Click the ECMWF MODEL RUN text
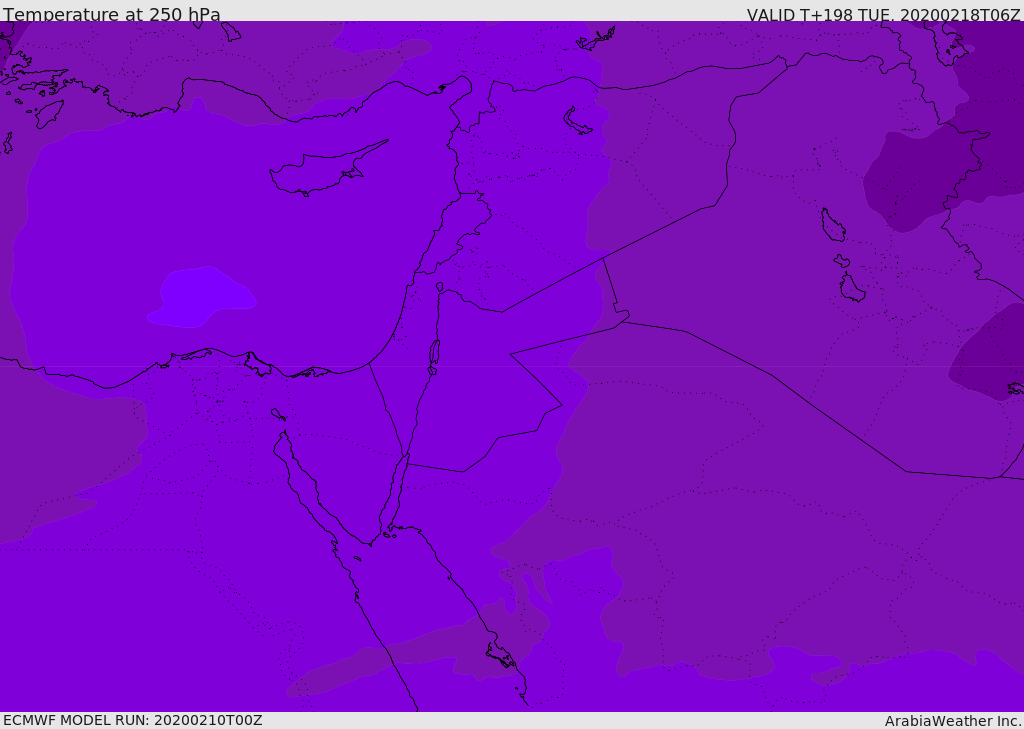This screenshot has height=729, width=1024. 133,720
